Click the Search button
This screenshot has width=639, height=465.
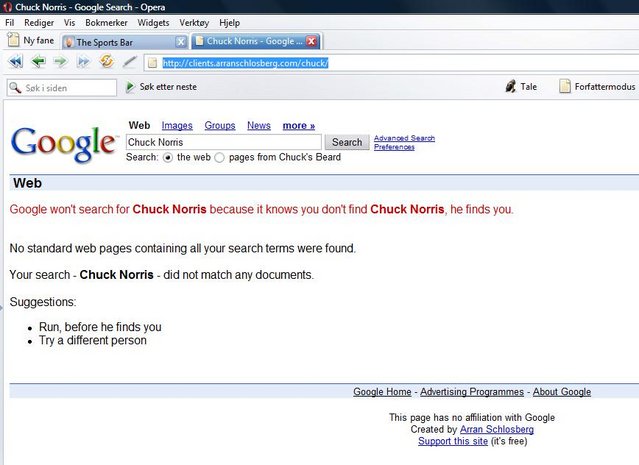tap(347, 142)
